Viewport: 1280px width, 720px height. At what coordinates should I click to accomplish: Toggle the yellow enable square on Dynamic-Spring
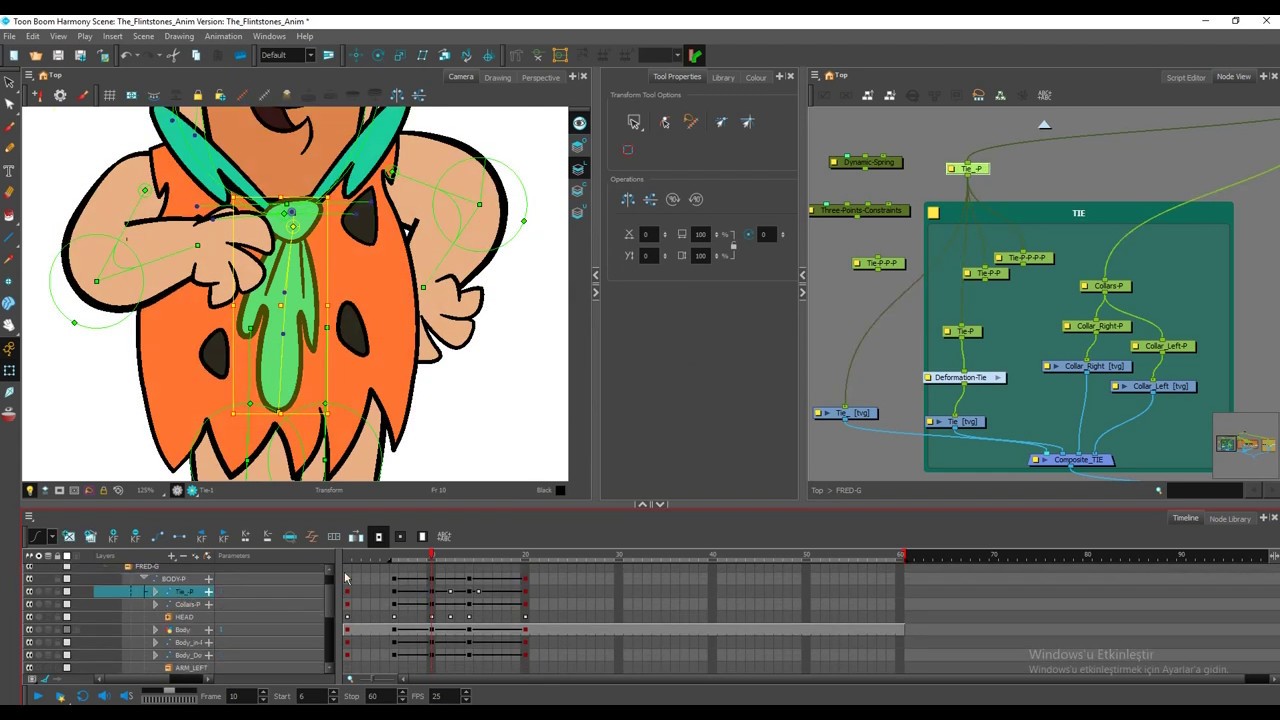tap(835, 162)
